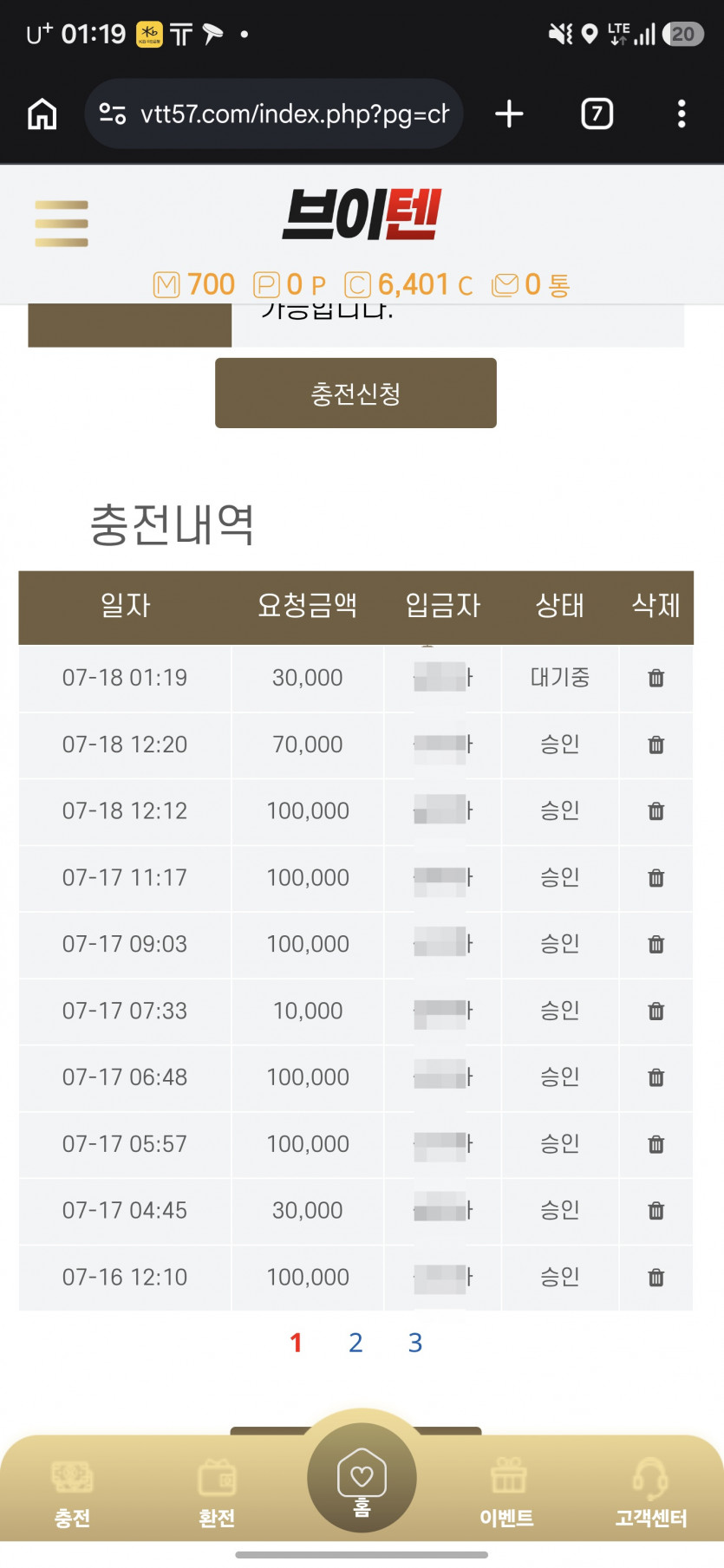Image resolution: width=724 pixels, height=1568 pixels.
Task: Select current page 1 in pagination
Action: (296, 1343)
